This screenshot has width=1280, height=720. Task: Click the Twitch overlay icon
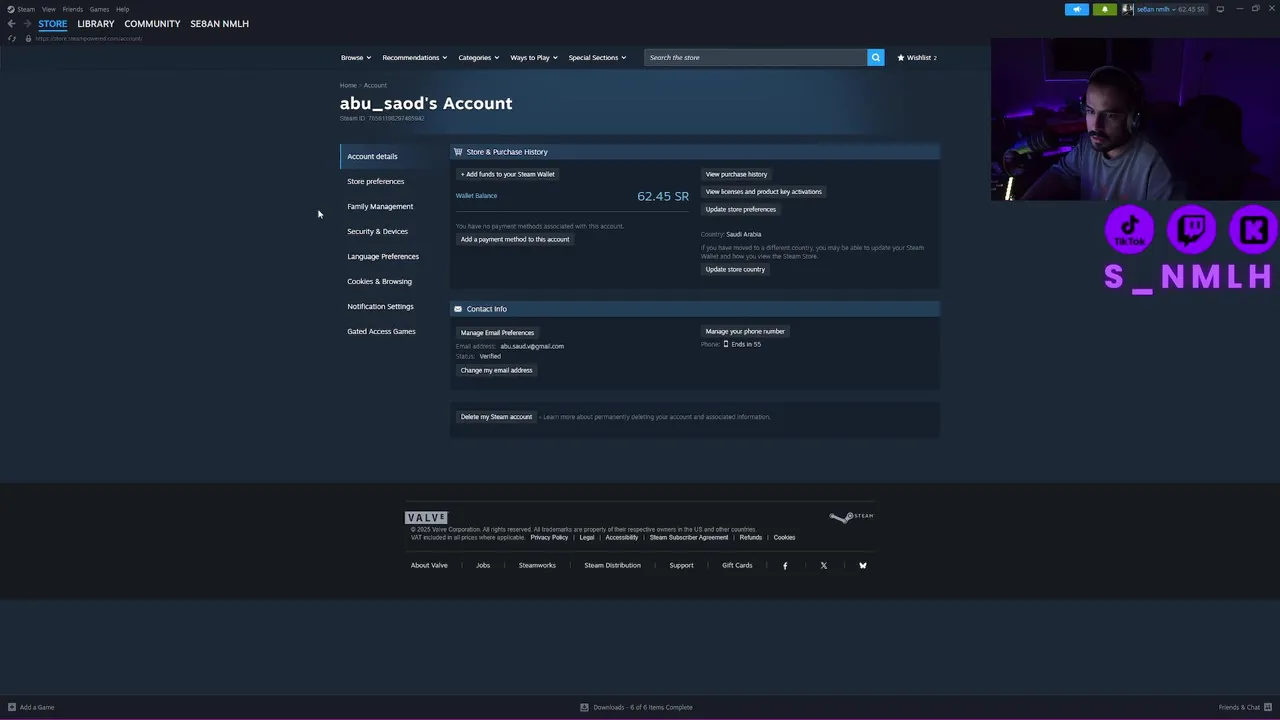(x=1192, y=229)
